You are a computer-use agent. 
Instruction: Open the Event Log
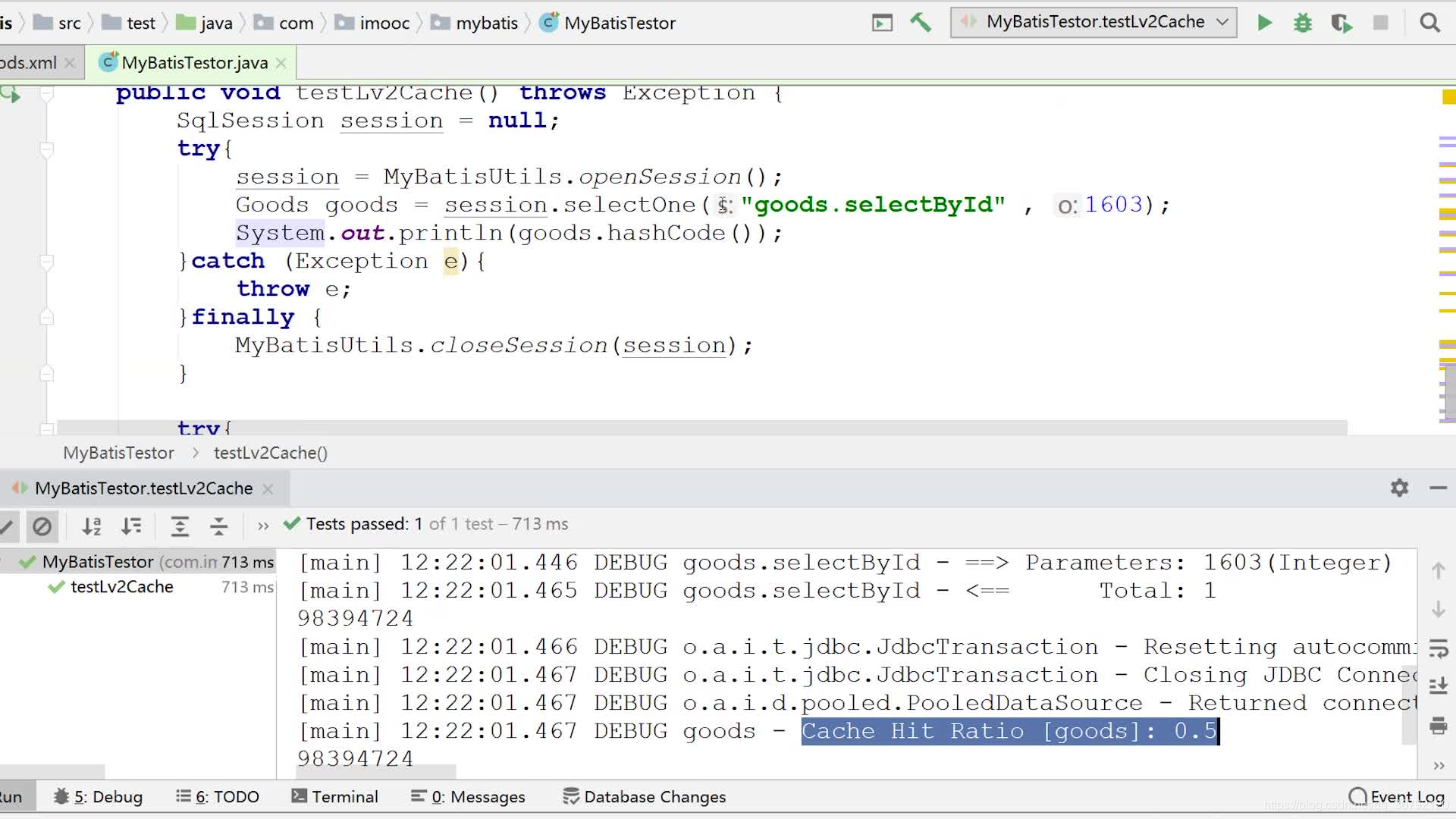1397,796
